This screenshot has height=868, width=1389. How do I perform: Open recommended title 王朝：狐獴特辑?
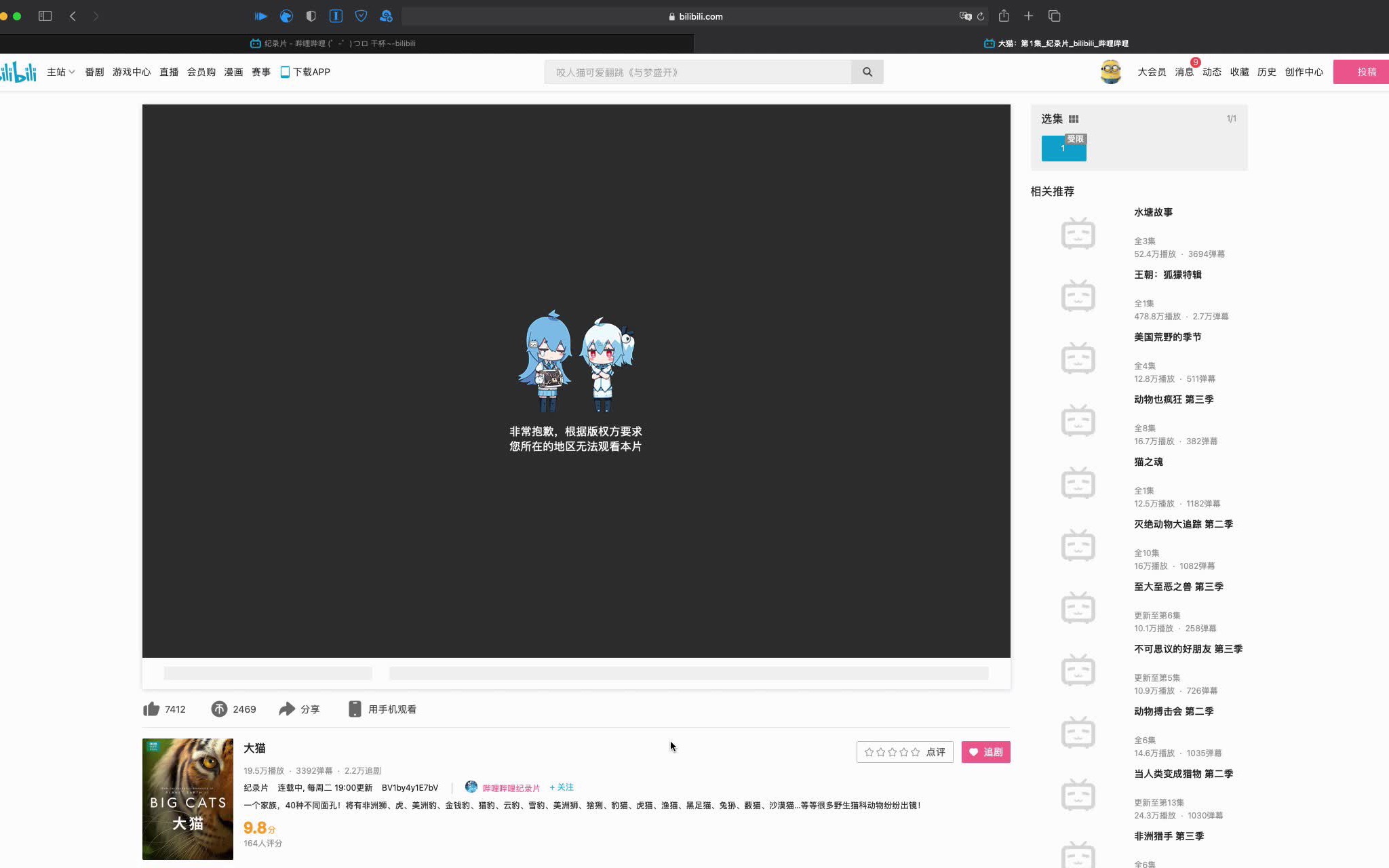[1167, 275]
